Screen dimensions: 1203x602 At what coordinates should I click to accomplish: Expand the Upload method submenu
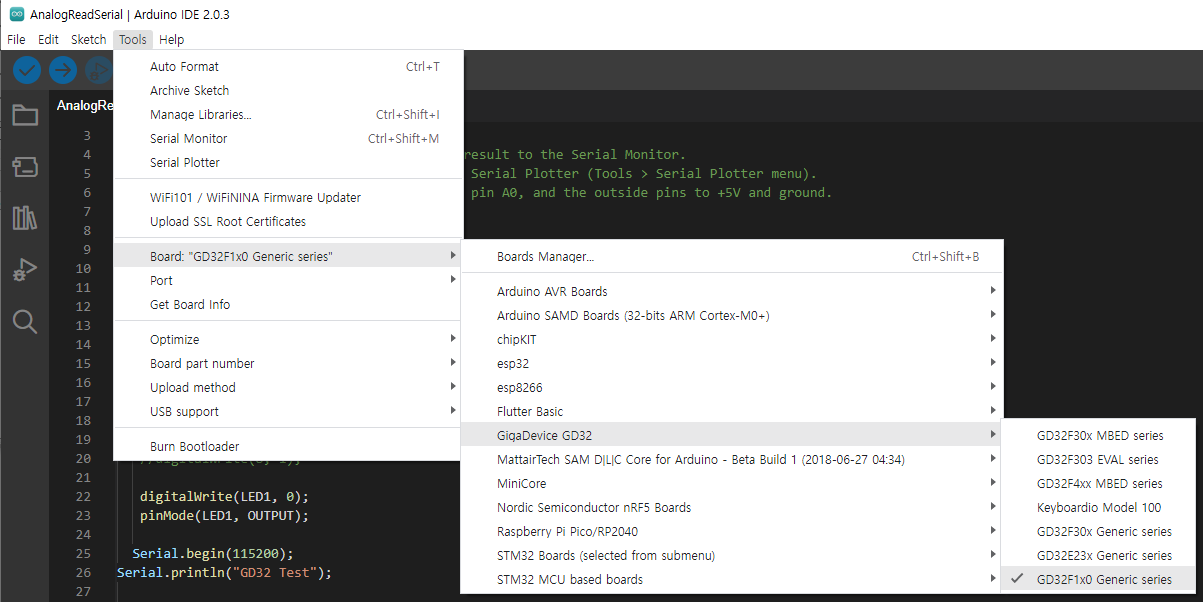pyautogui.click(x=288, y=388)
